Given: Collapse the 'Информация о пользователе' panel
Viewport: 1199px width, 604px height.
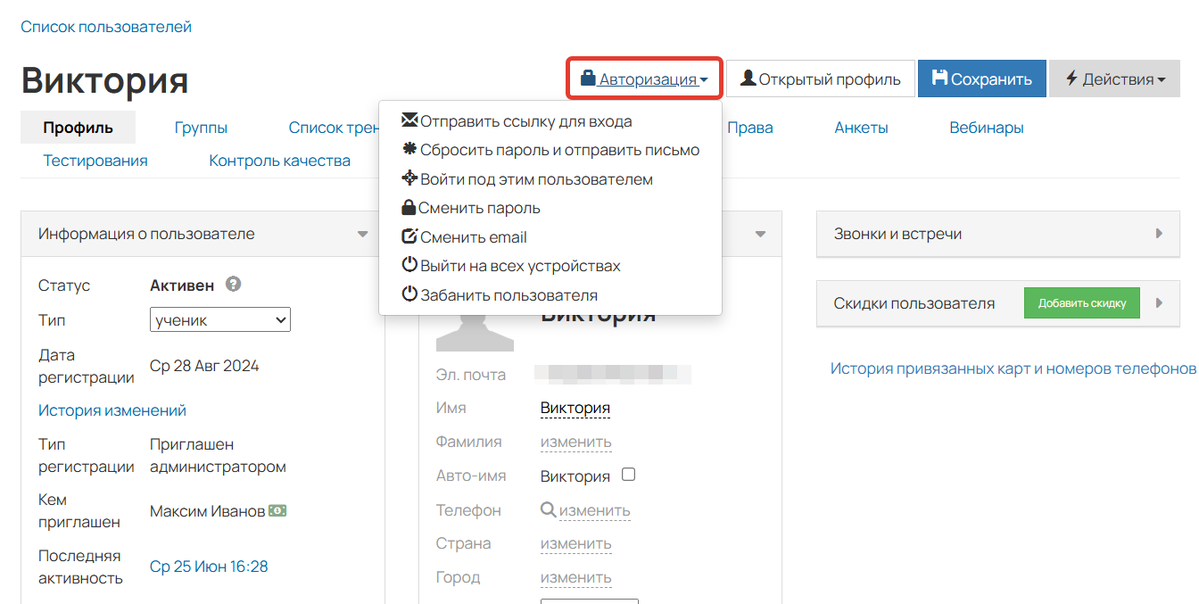Looking at the screenshot, I should [x=363, y=233].
